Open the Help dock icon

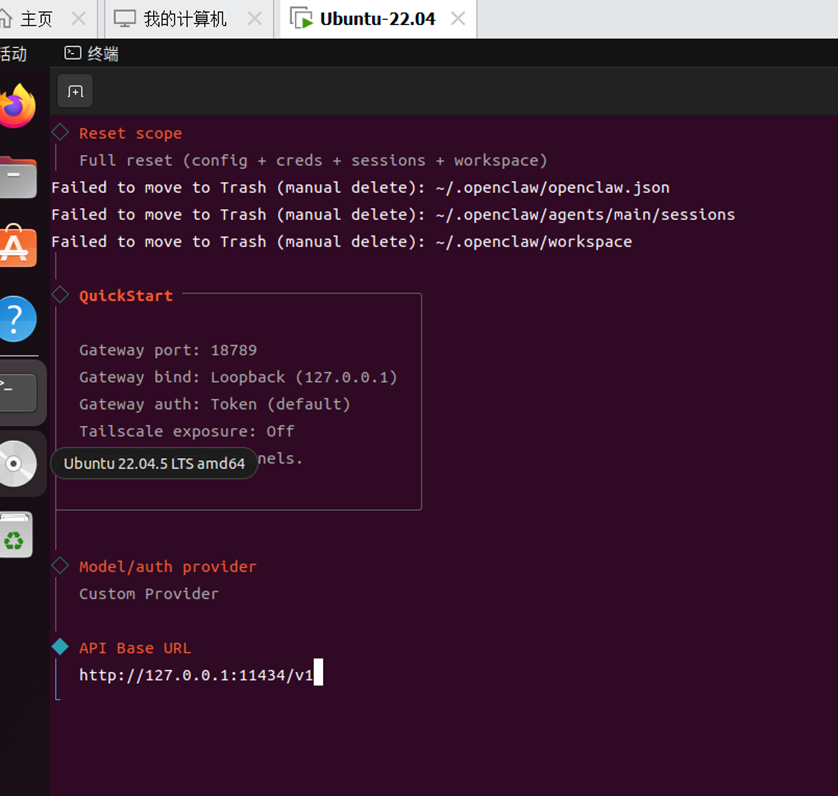(18, 319)
